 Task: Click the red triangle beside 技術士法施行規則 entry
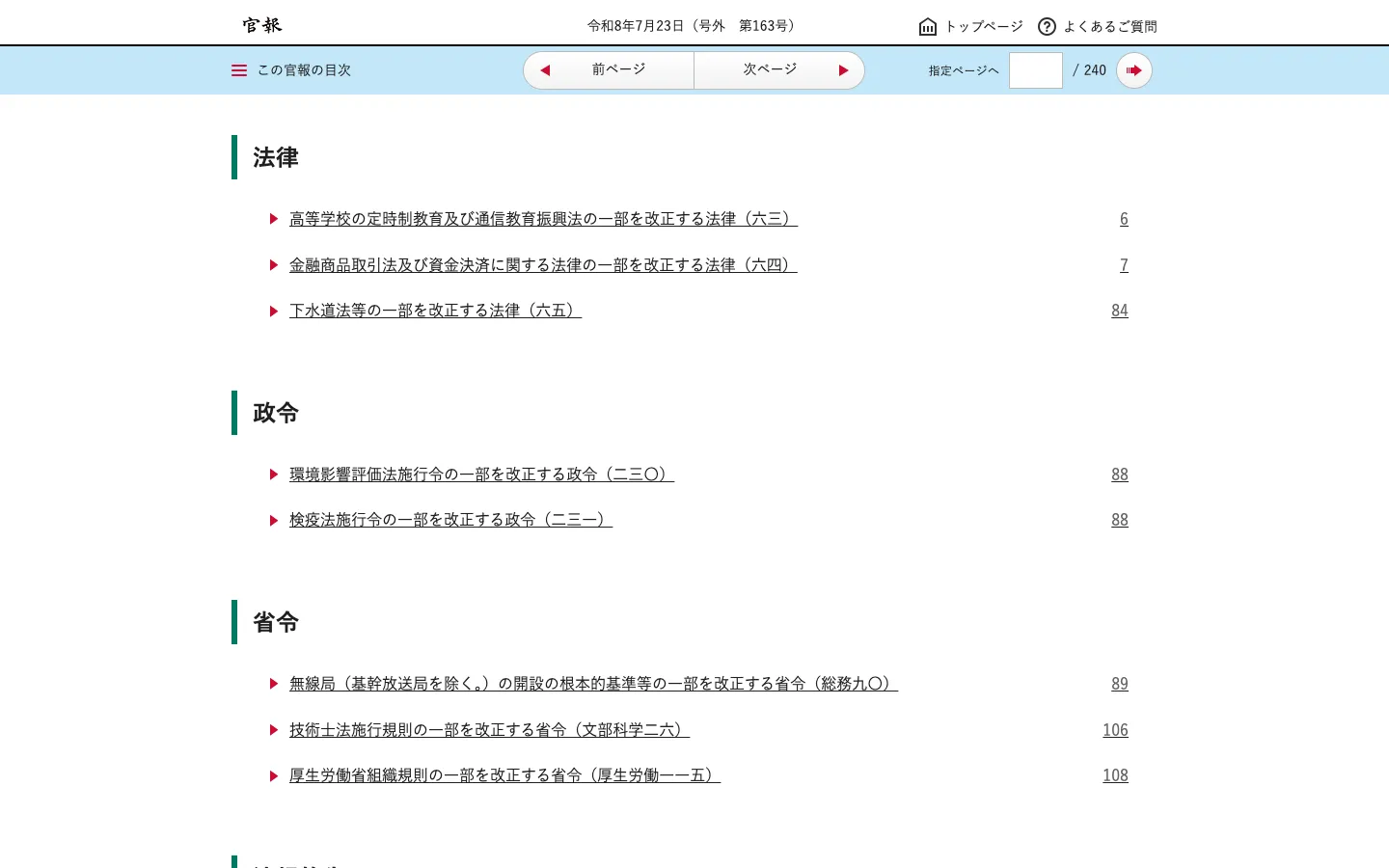[x=274, y=730]
